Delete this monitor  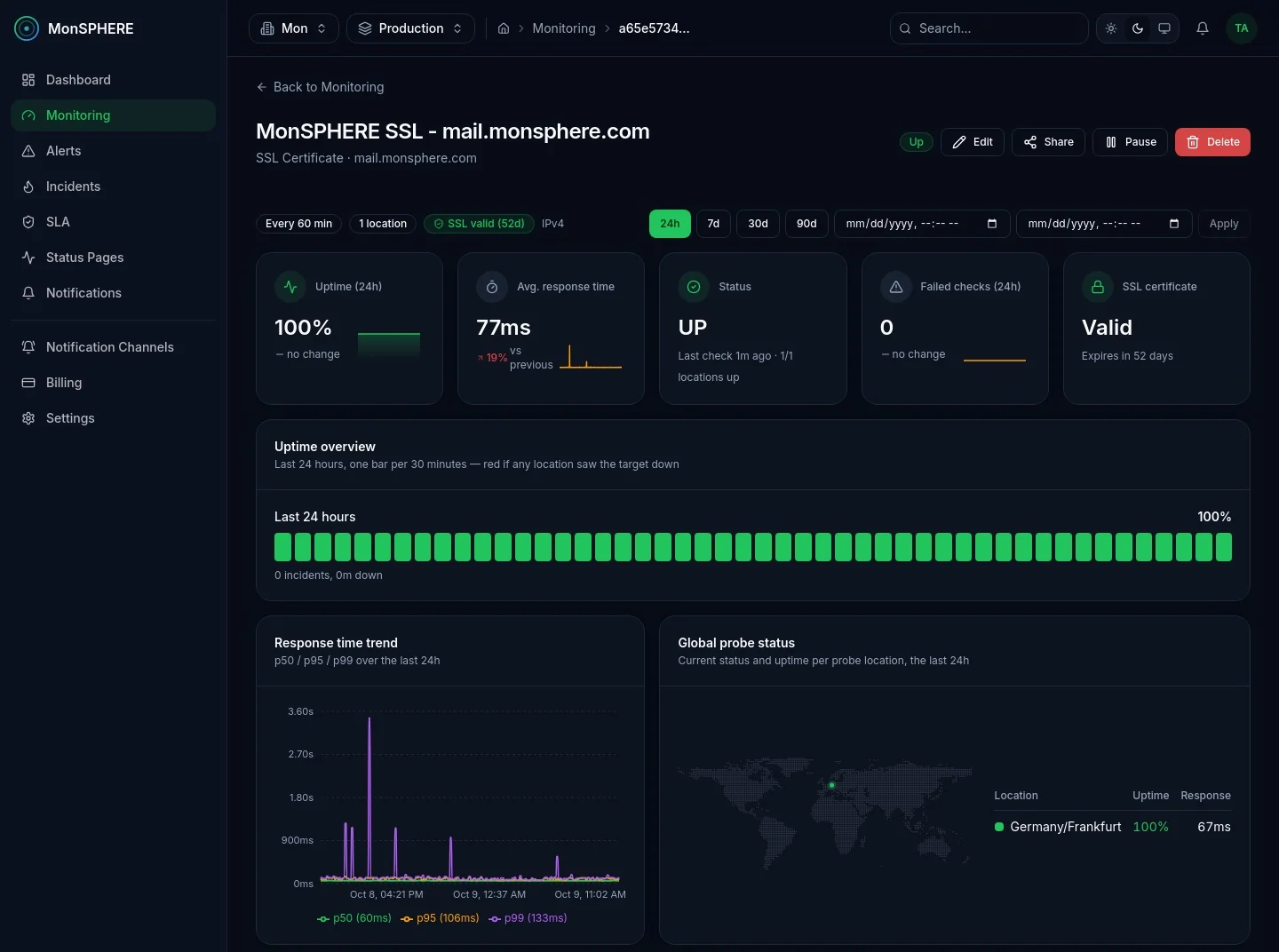point(1212,142)
